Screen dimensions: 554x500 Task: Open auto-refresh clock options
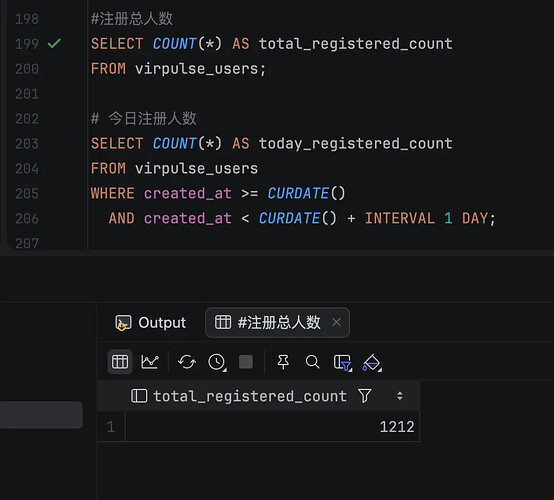coord(217,362)
